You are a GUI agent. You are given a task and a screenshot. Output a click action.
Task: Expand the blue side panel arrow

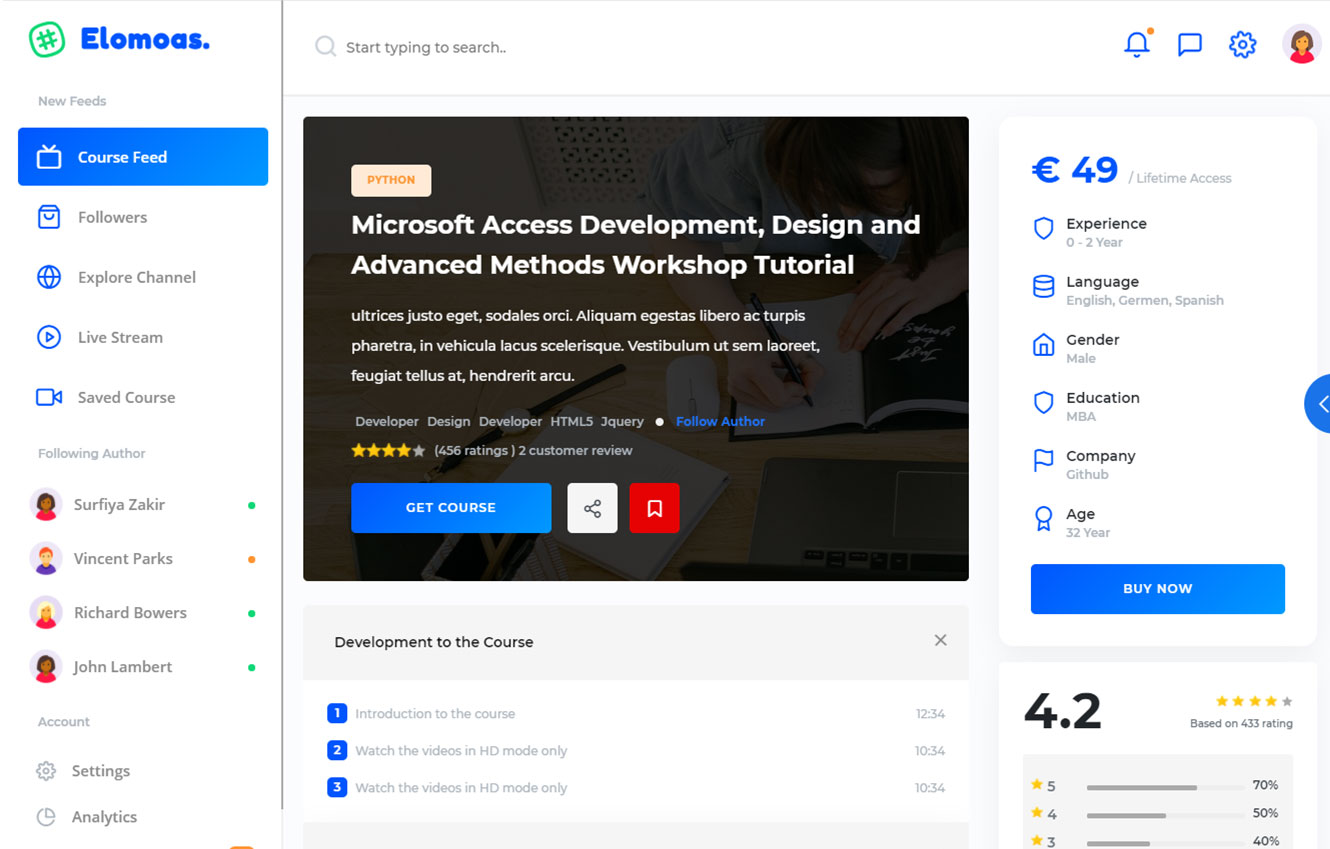tap(1319, 404)
